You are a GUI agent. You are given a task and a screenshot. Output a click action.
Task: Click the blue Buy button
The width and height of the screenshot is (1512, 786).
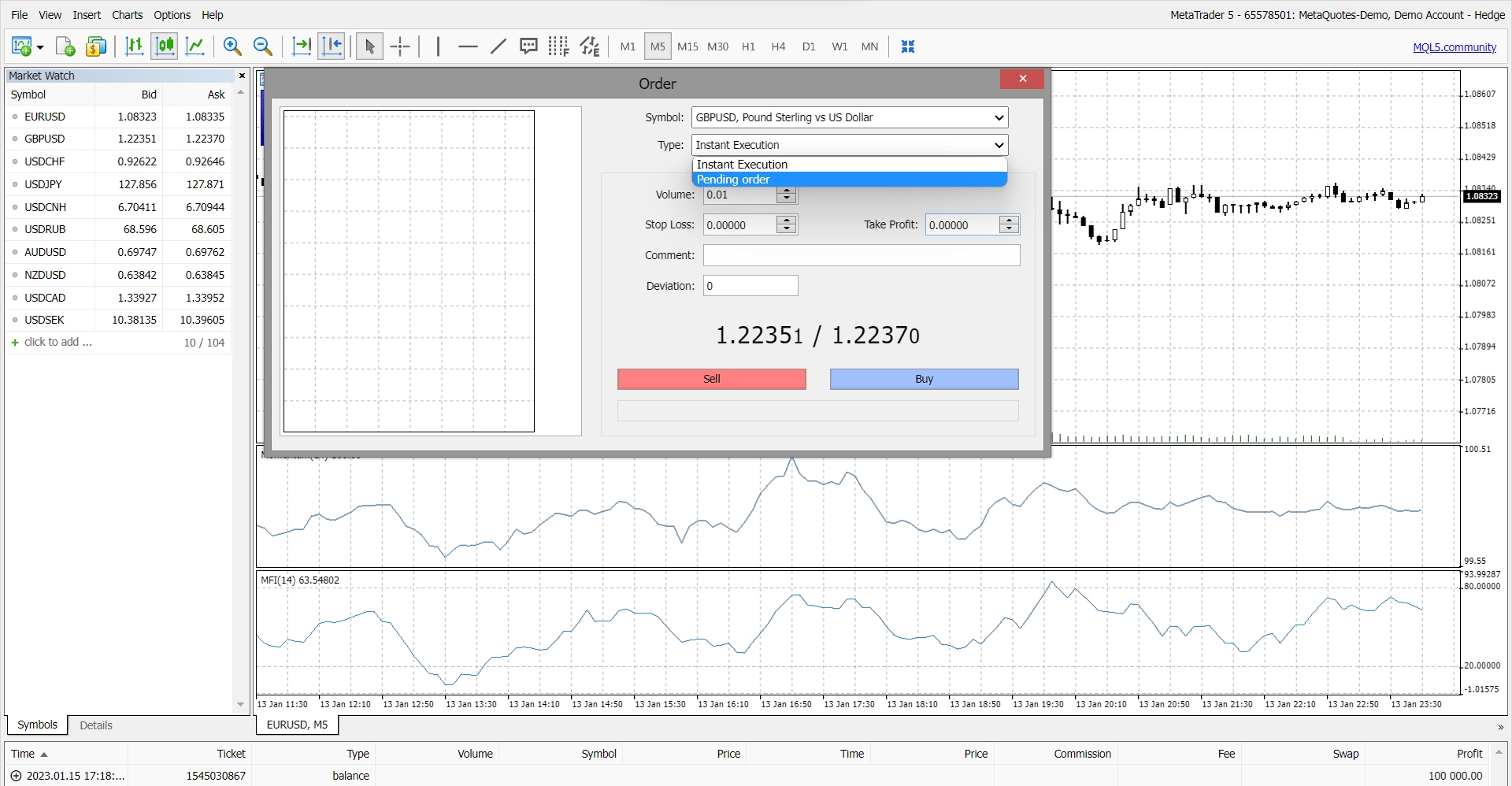pos(925,379)
